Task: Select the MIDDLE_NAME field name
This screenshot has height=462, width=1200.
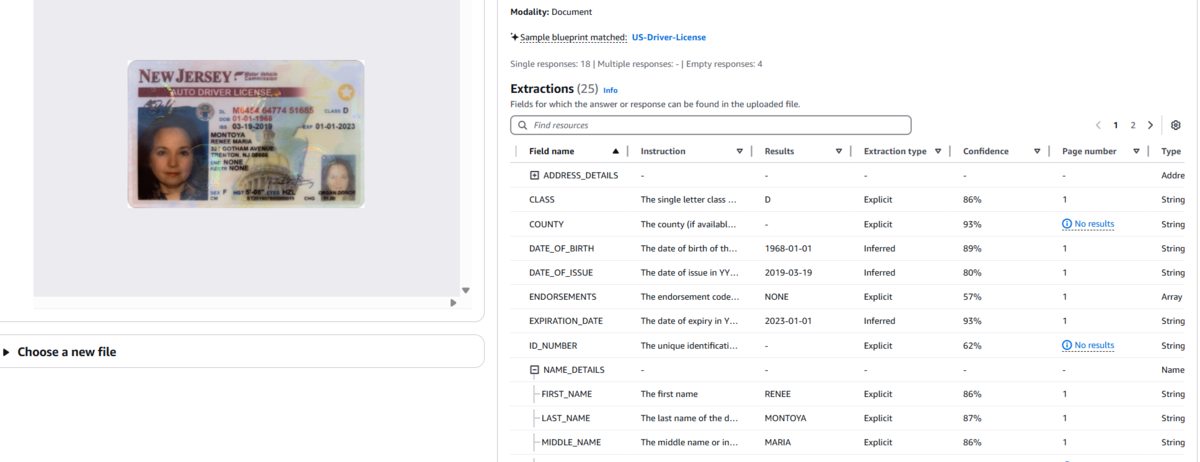Action: point(571,442)
